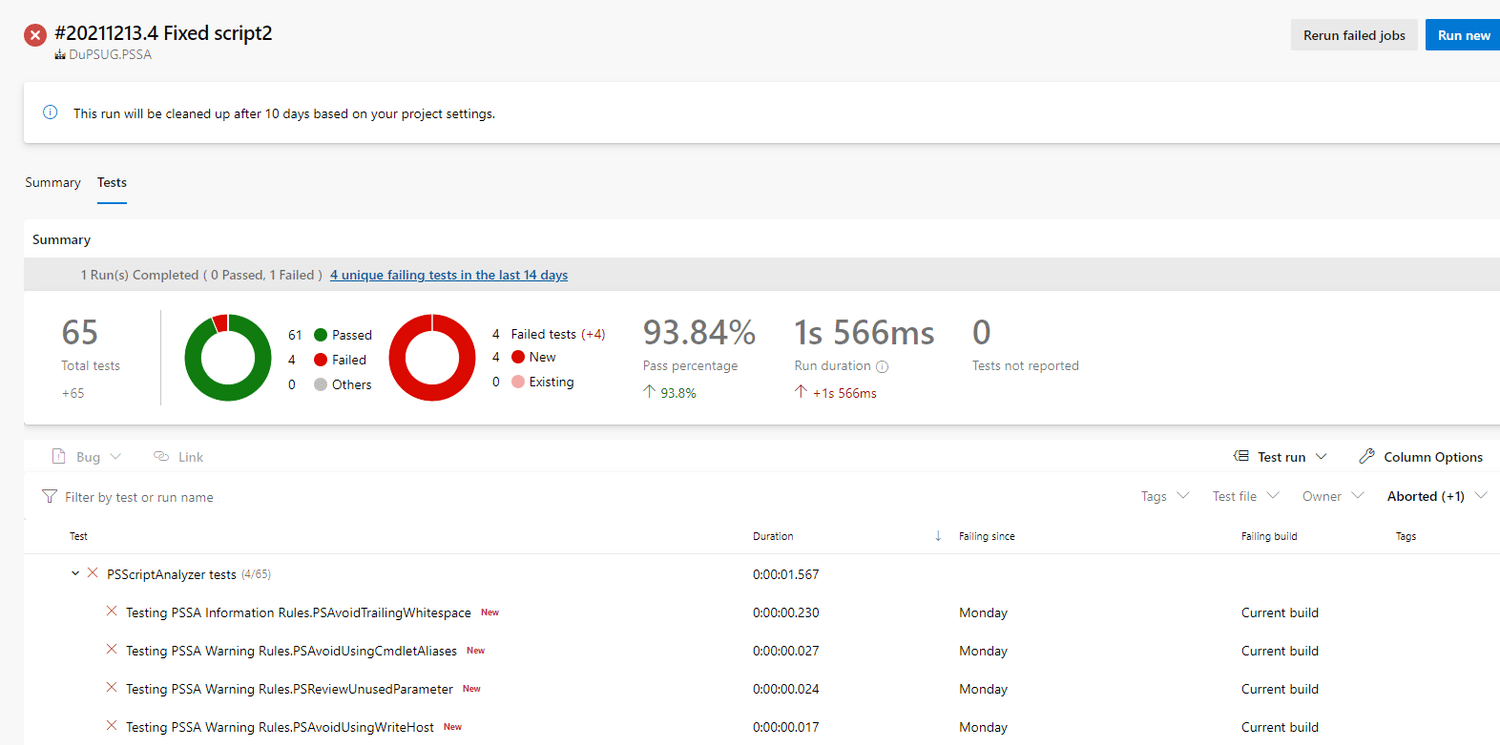Click the info icon in the cleanup notice banner
This screenshot has height=745, width=1500.
coord(50,112)
